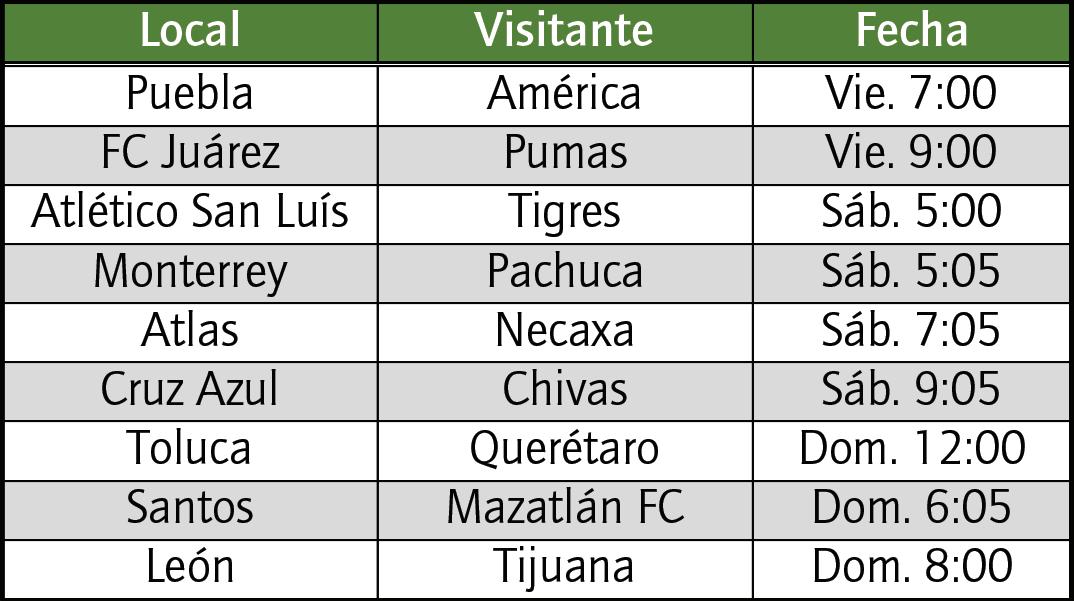Select the Sáb. 7:05 time cell
Image resolution: width=1074 pixels, height=601 pixels.
911,332
